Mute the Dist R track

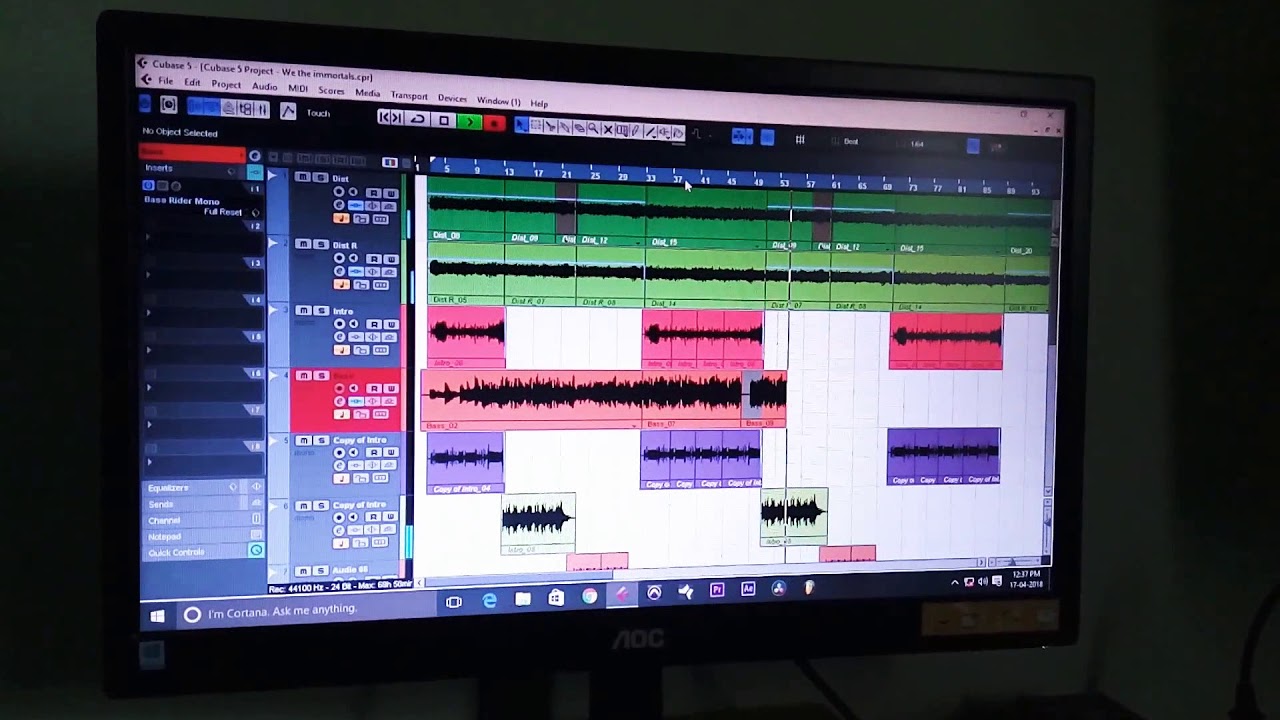coord(303,244)
